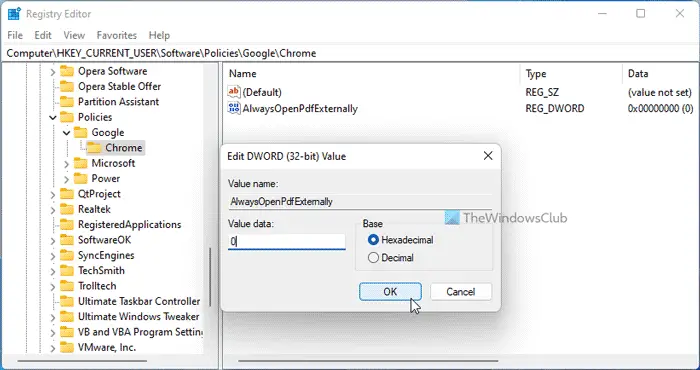
Task: Select the Opera Stable Offer folder icon
Action: tap(67, 87)
